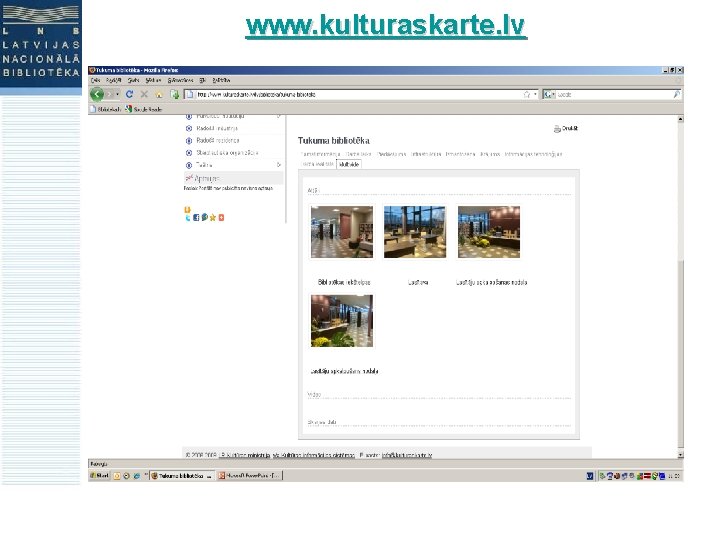The height and width of the screenshot is (540, 720).
Task: Click the red share icon after the star
Action: (x=221, y=218)
